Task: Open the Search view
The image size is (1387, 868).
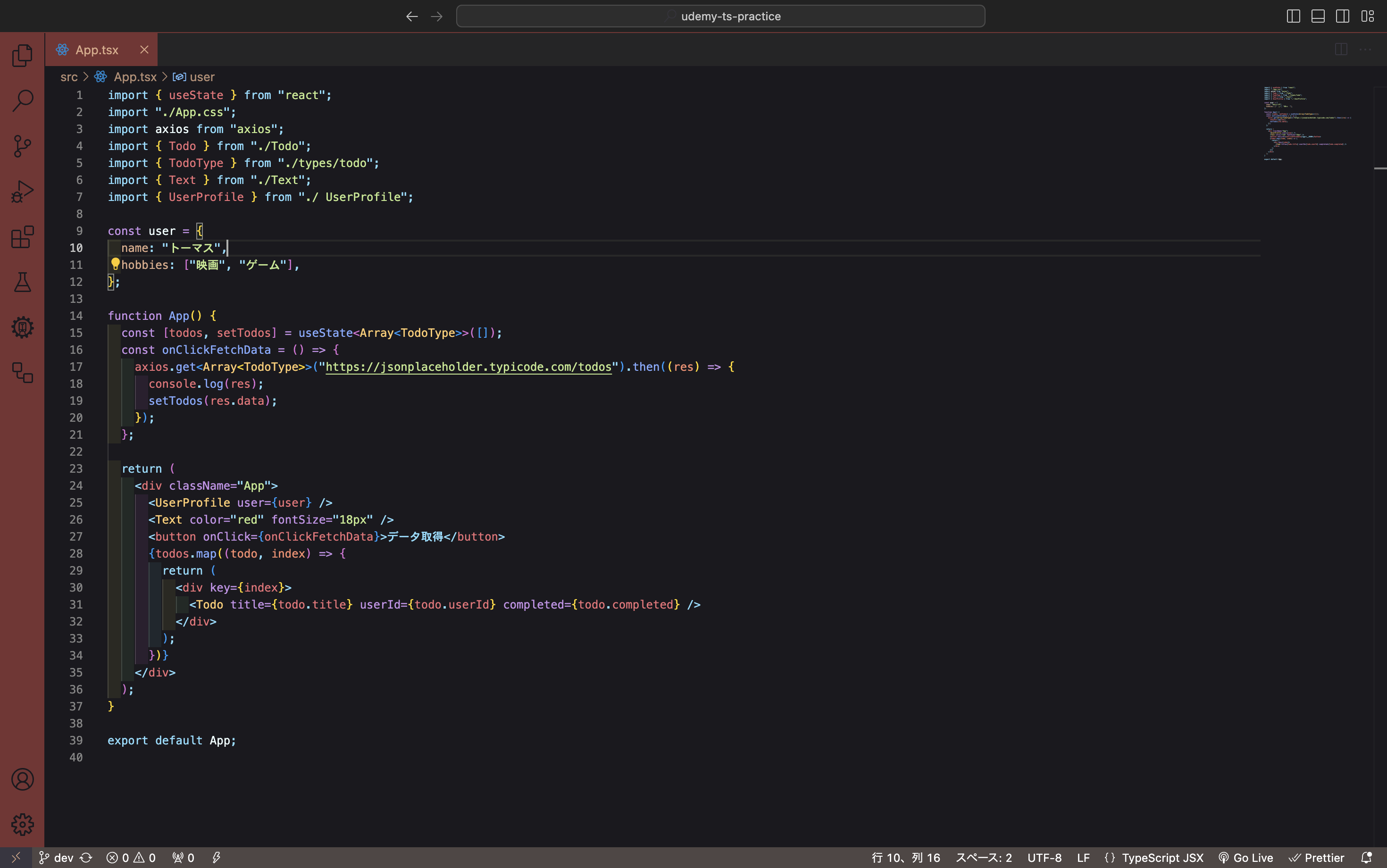Action: pos(22,100)
